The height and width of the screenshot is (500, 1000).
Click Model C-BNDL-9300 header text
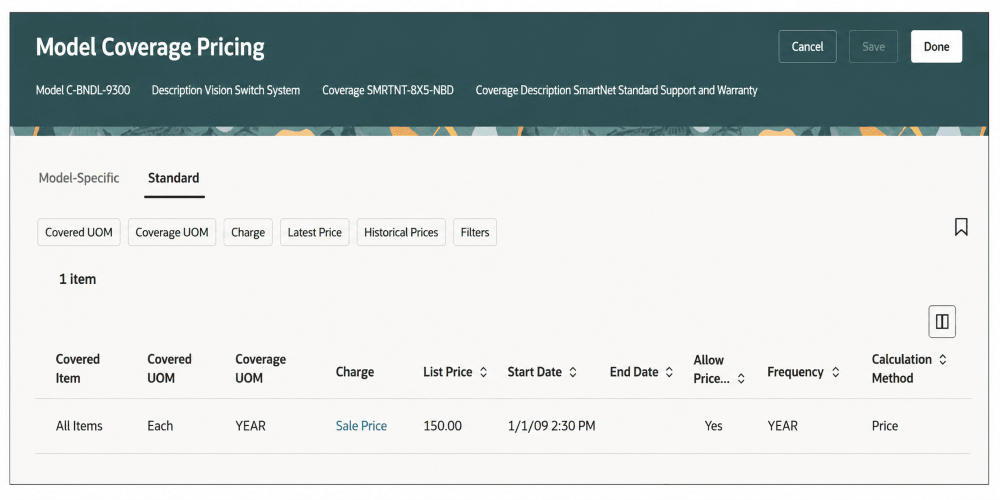[x=83, y=91]
